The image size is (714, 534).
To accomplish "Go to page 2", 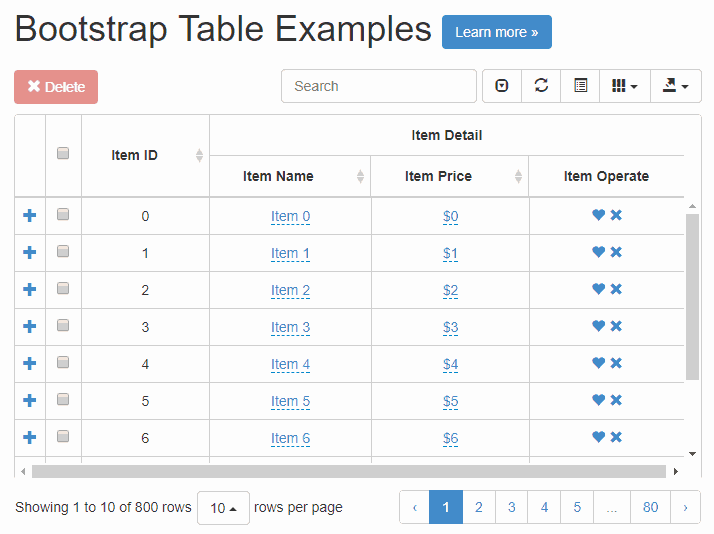I will click(x=479, y=507).
